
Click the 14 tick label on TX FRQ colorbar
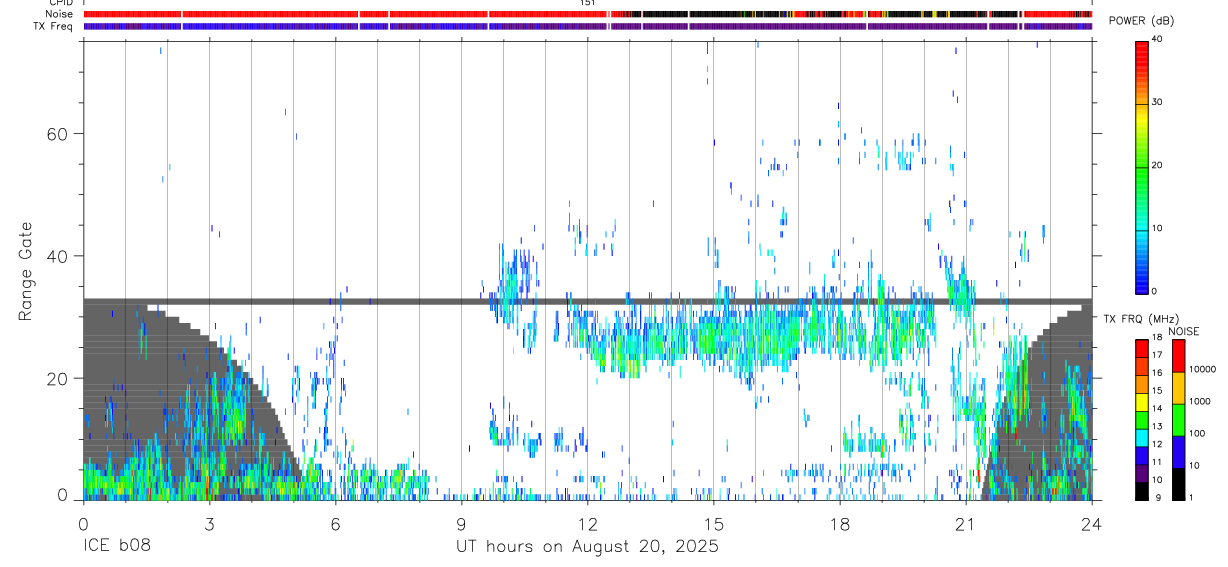(x=1158, y=409)
